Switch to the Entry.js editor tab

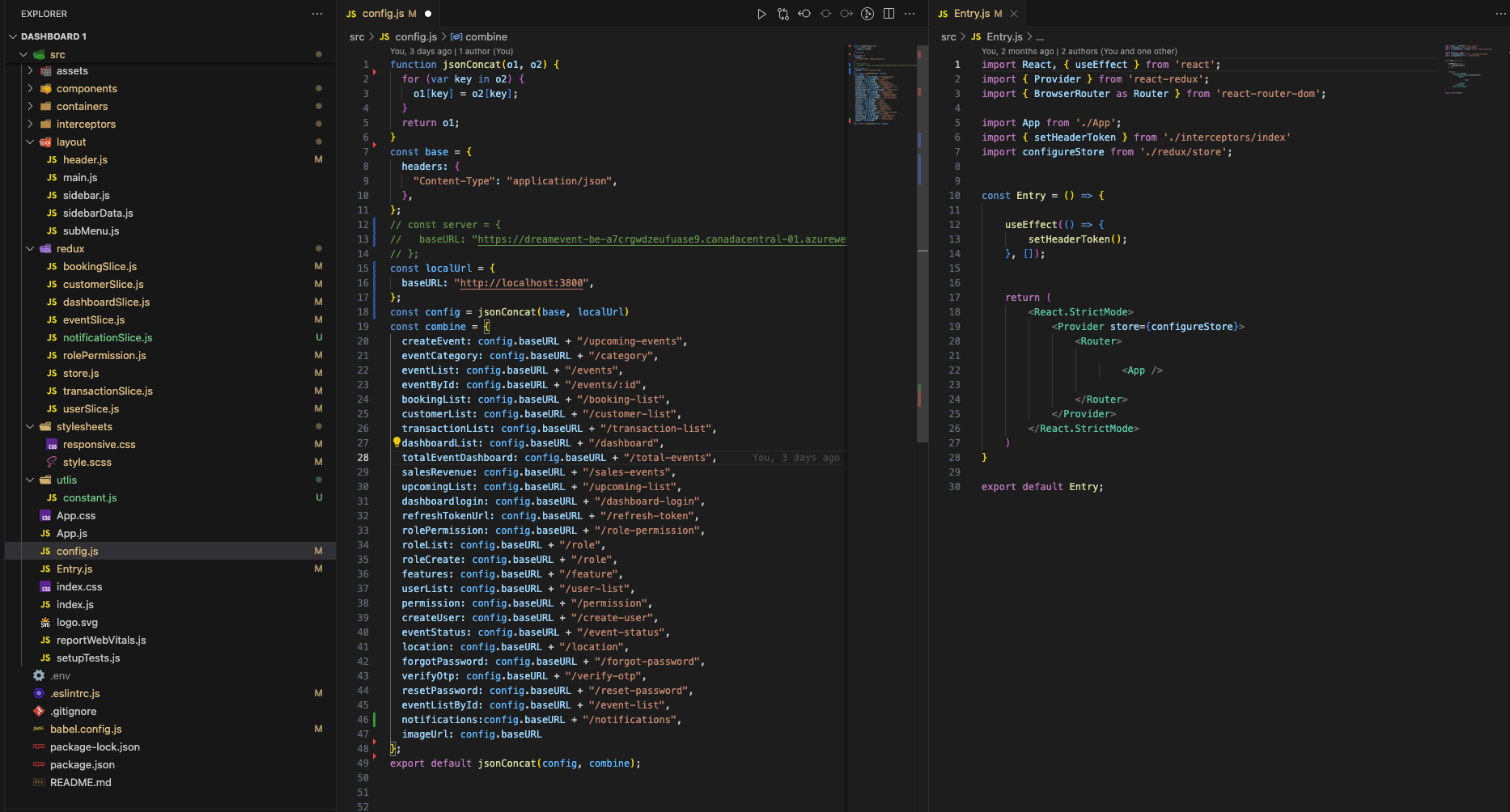[970, 14]
